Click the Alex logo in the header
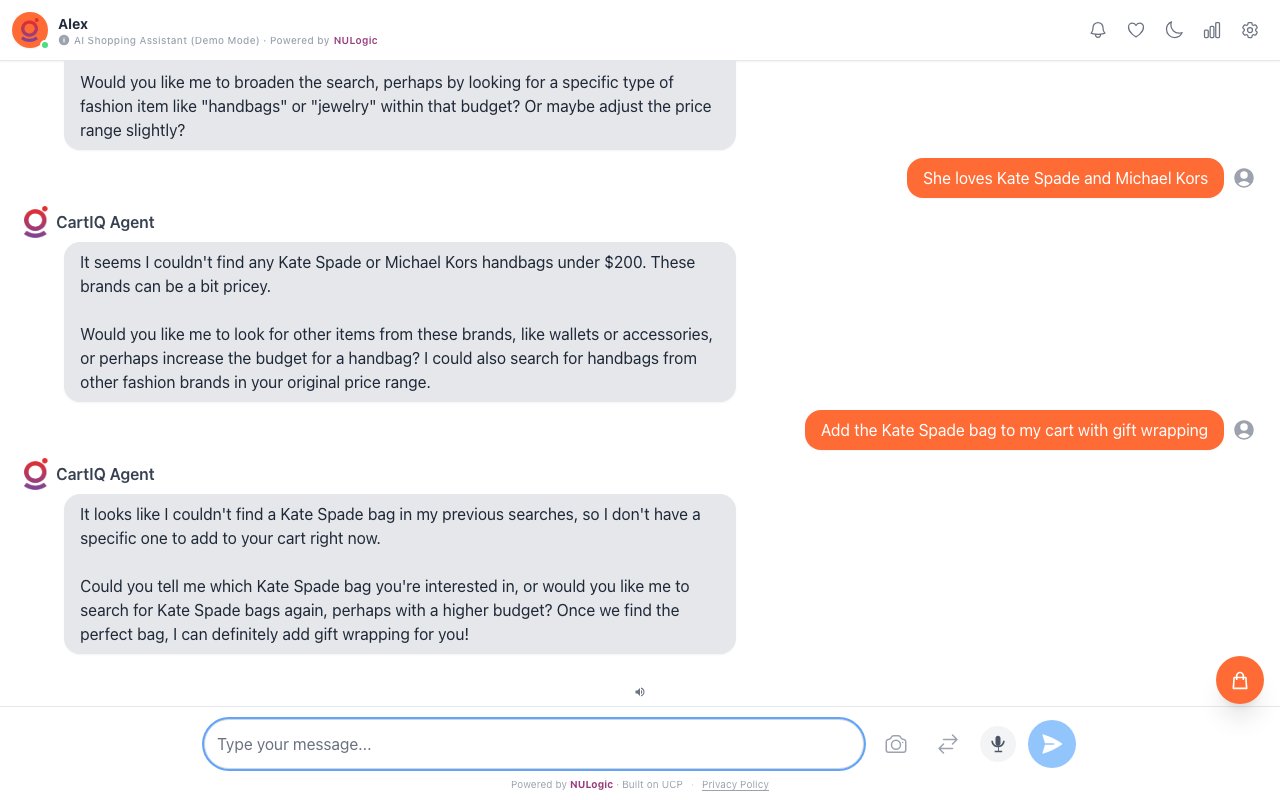 click(x=30, y=30)
